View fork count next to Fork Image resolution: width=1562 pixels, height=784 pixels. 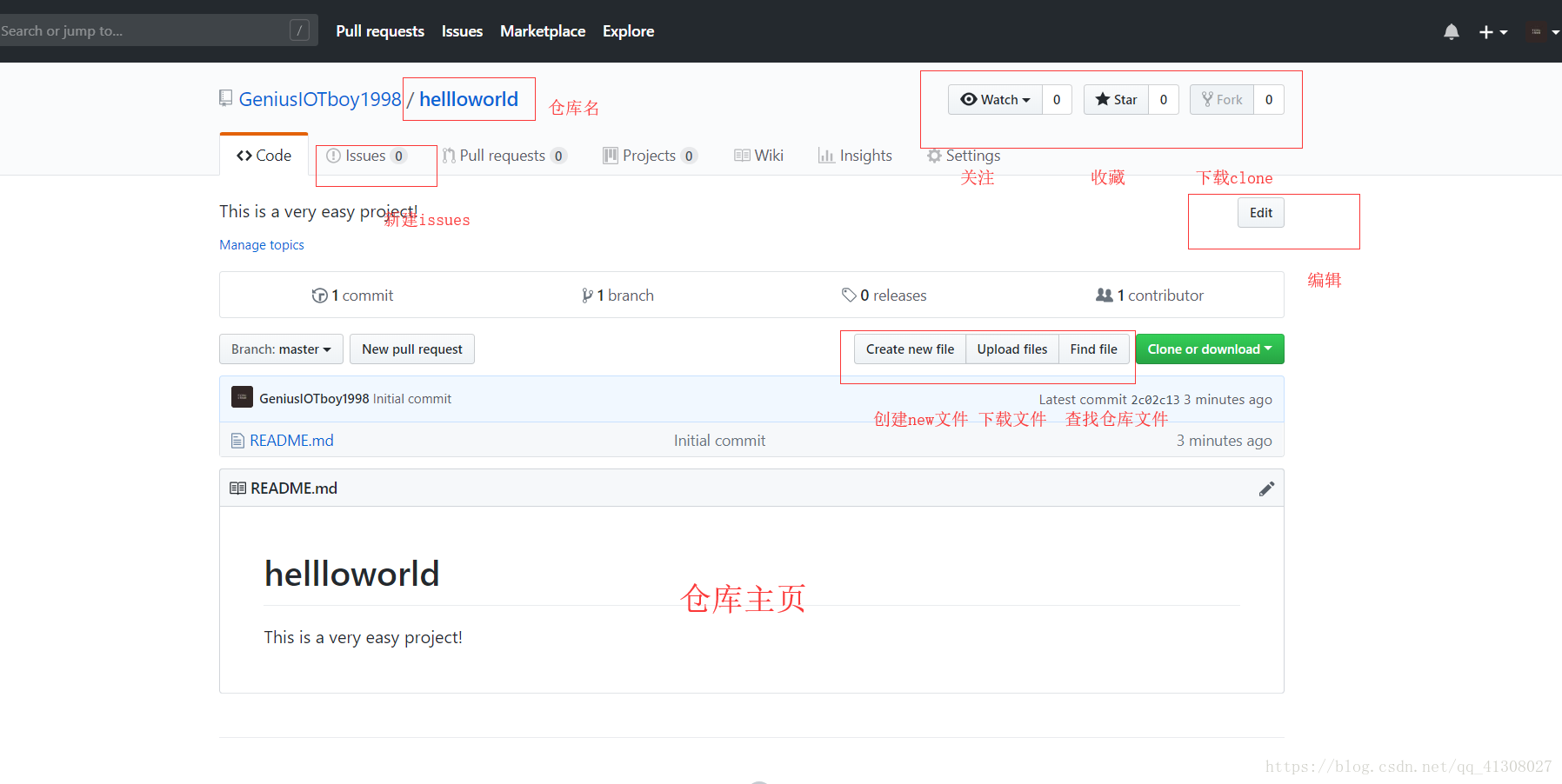1269,100
